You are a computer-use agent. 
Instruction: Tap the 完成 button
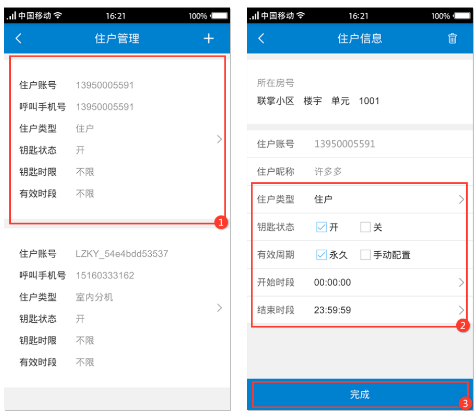360,395
